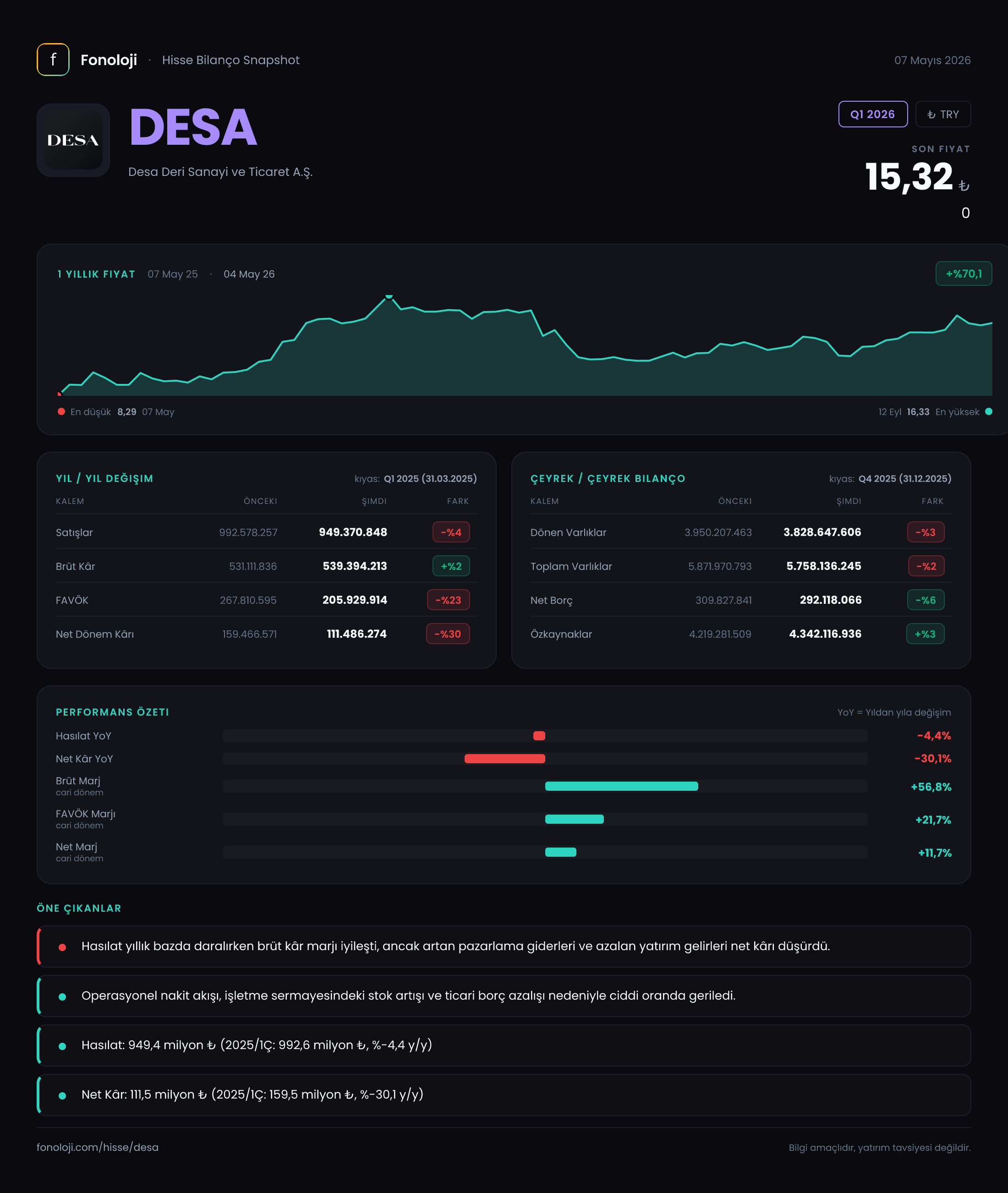Image resolution: width=1008 pixels, height=1193 pixels.
Task: Click the Q1 2025 (31.03.2025) comparison label
Action: click(x=430, y=479)
